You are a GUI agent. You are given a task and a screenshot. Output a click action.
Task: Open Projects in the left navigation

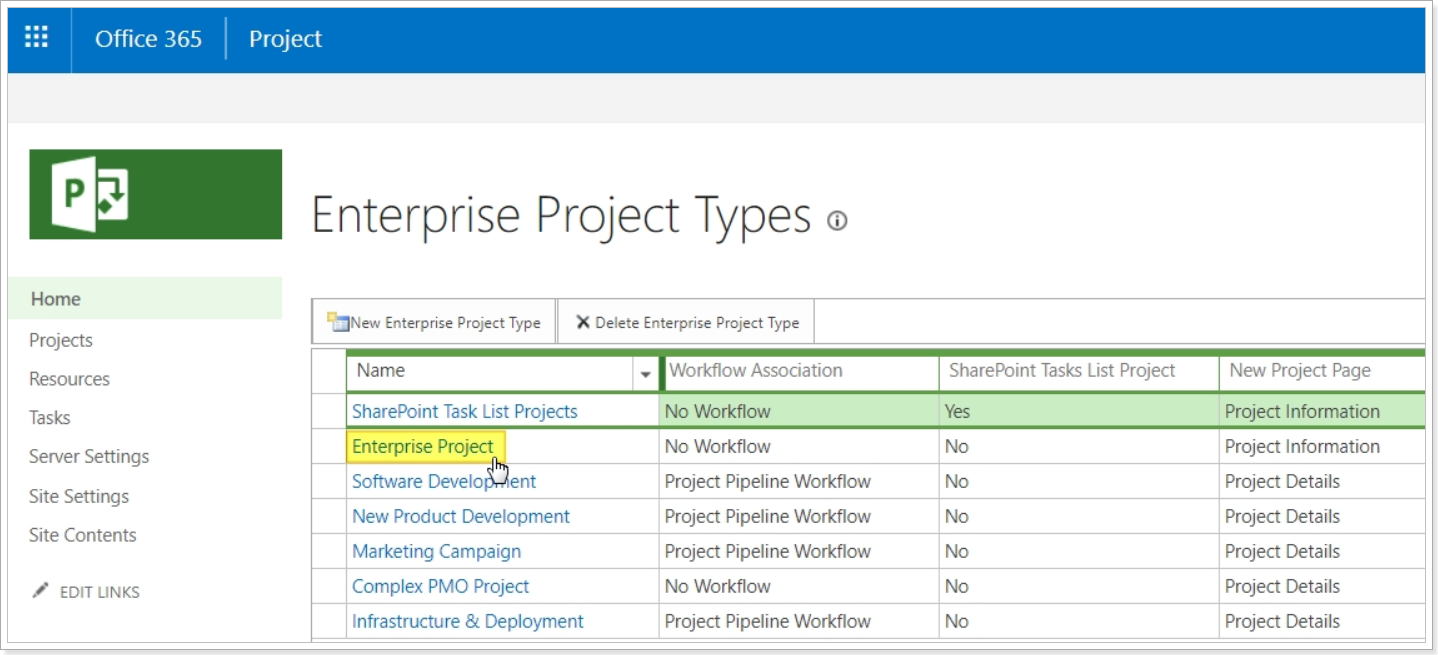pos(61,340)
